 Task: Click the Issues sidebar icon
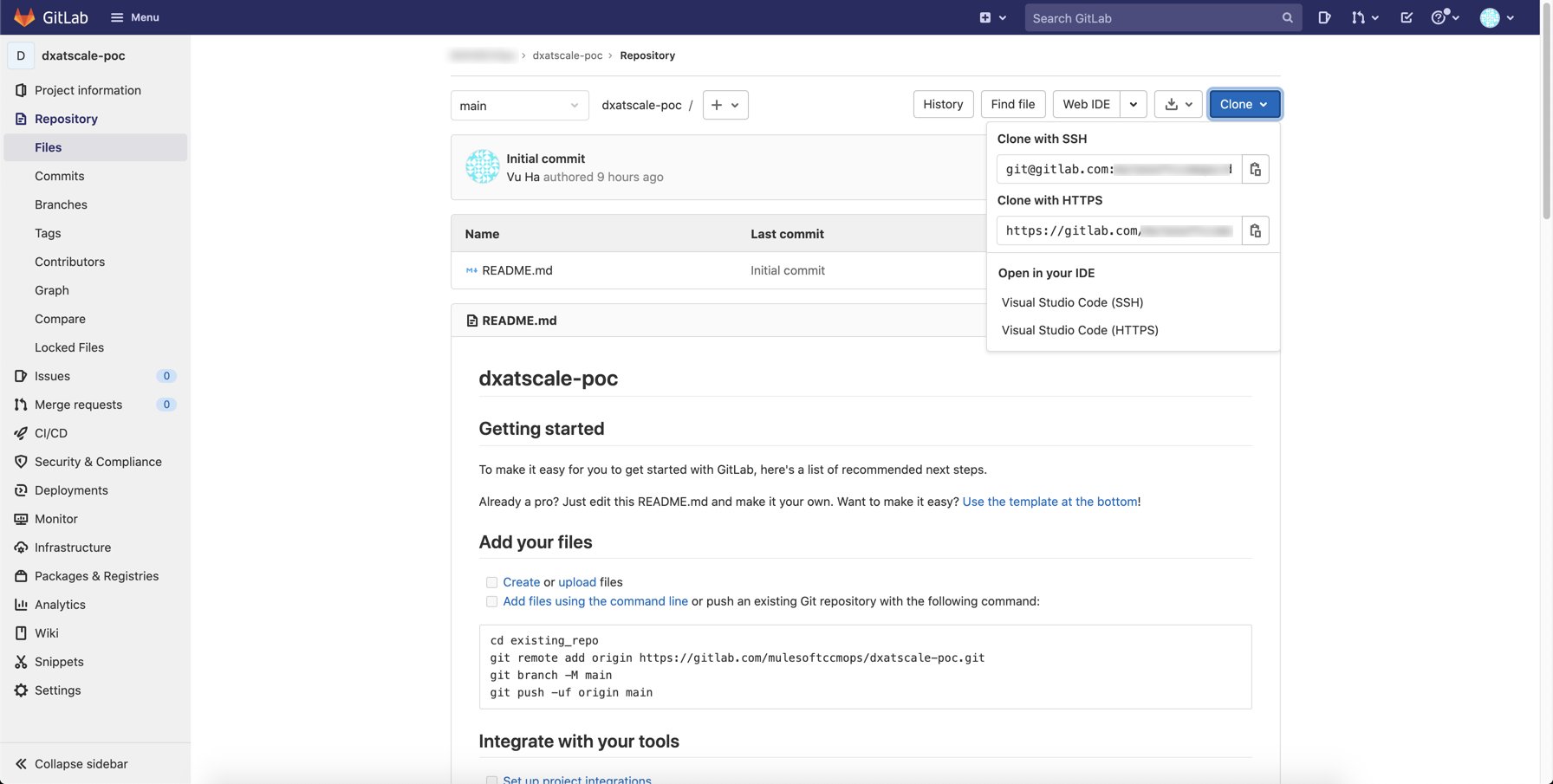21,376
